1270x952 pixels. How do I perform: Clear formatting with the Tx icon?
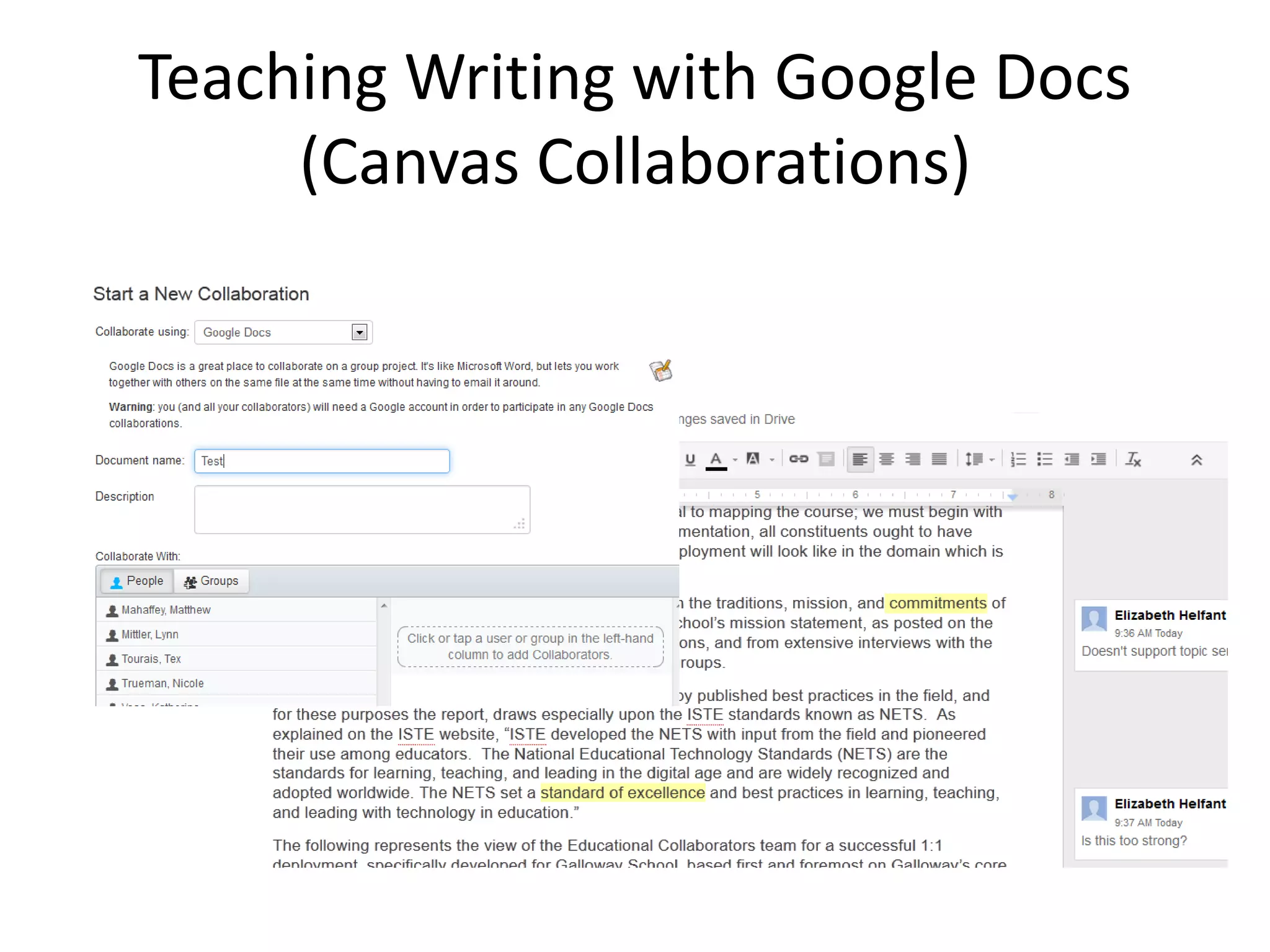point(1133,459)
